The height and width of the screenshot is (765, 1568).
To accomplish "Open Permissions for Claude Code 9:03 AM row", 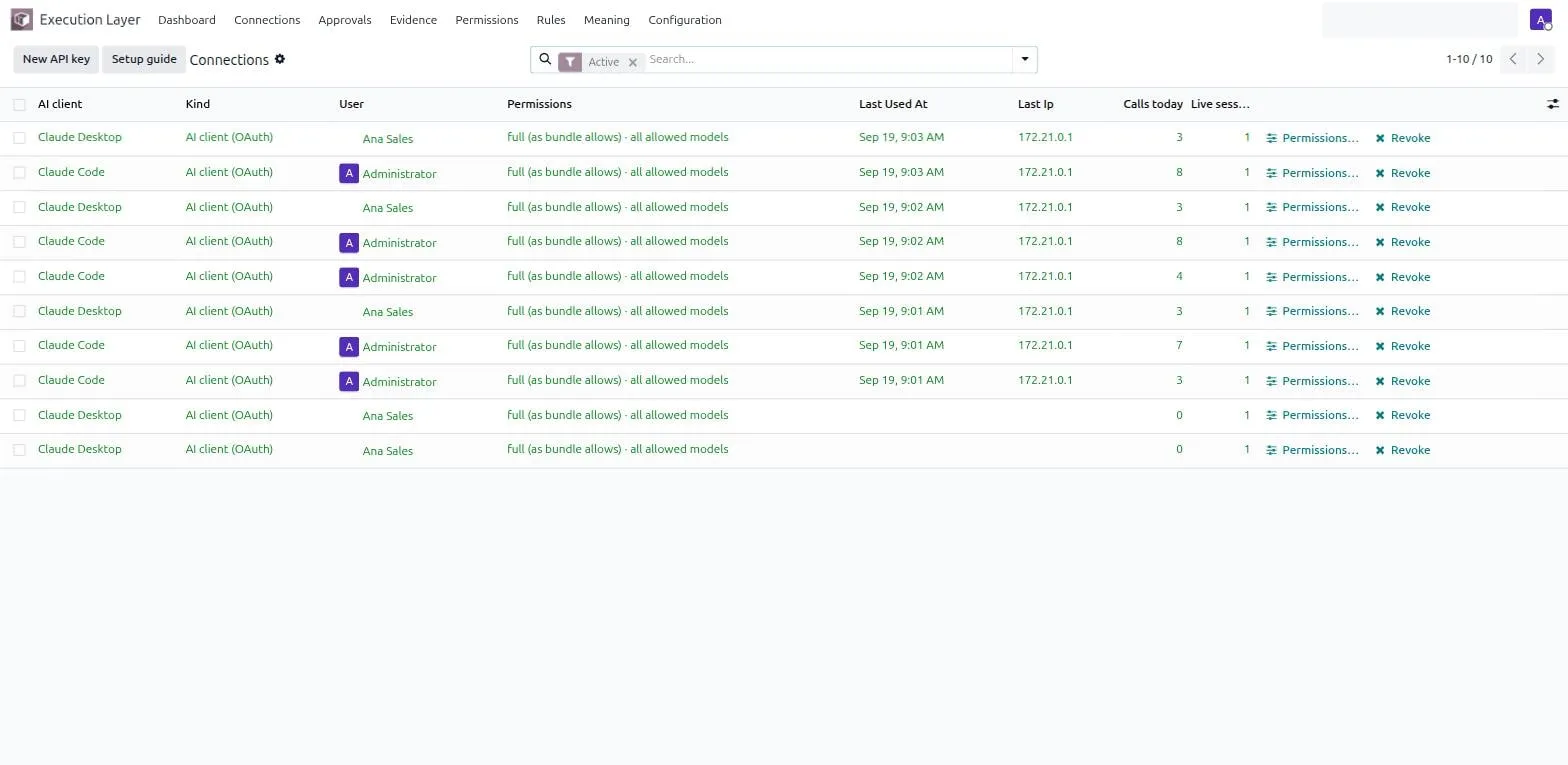I will tap(1312, 173).
